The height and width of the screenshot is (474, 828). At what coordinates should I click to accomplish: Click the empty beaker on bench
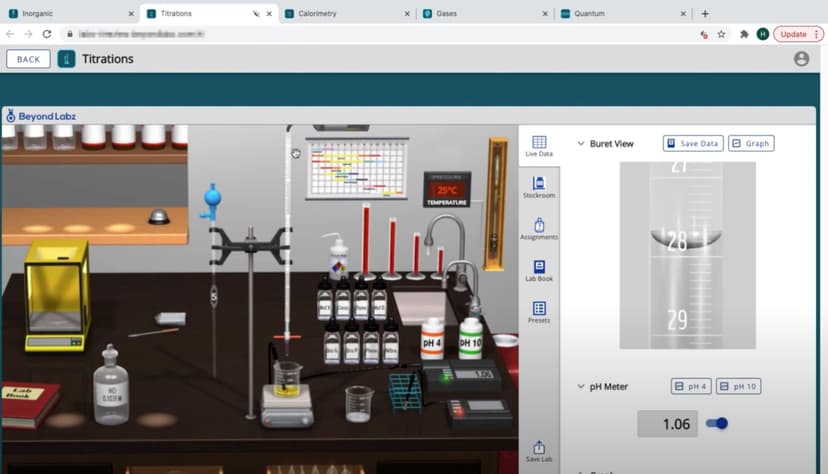coord(359,404)
